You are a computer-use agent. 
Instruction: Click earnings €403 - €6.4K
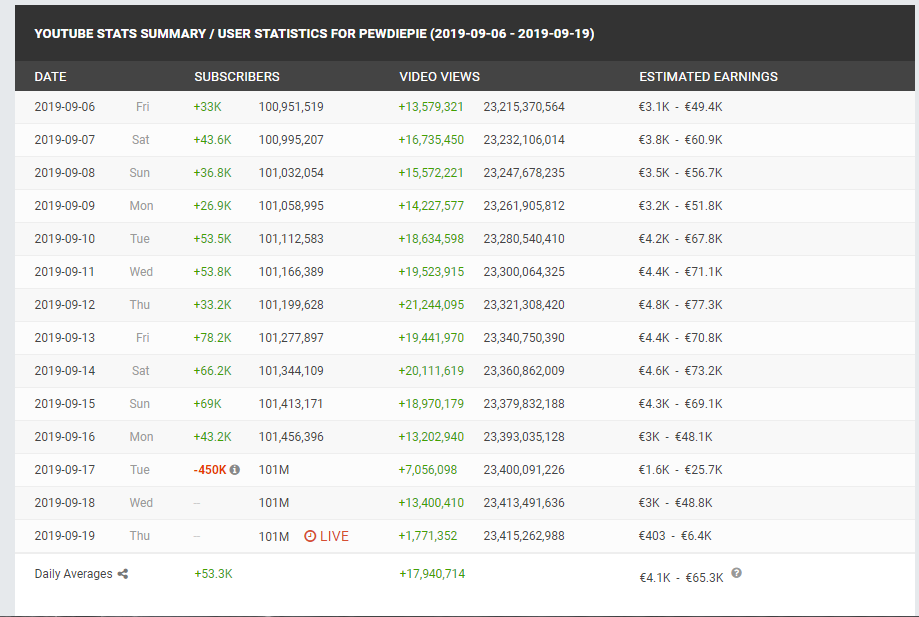click(675, 536)
